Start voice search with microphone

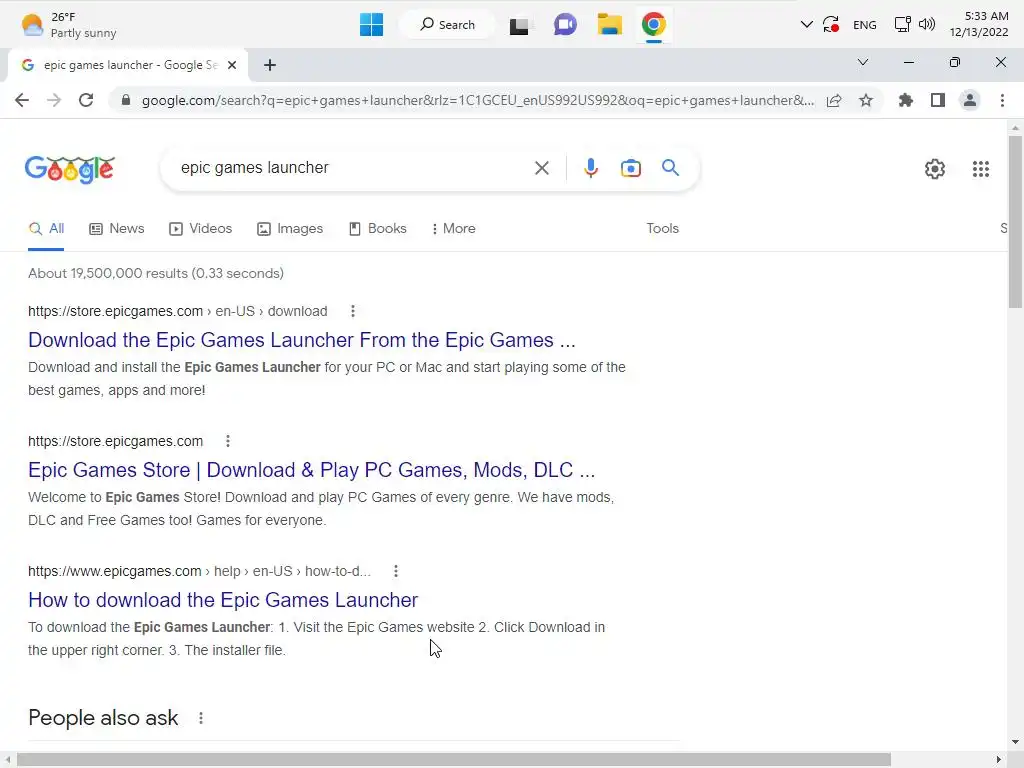click(x=590, y=168)
